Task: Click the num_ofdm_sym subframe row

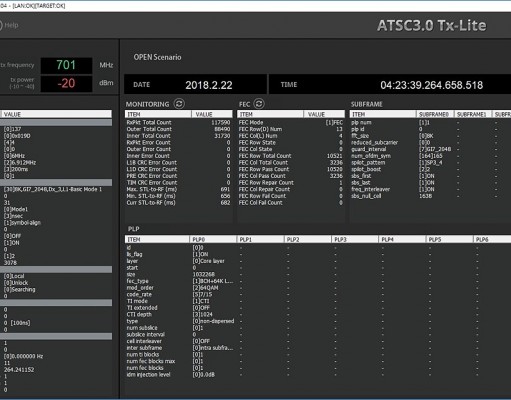Action: (430, 156)
